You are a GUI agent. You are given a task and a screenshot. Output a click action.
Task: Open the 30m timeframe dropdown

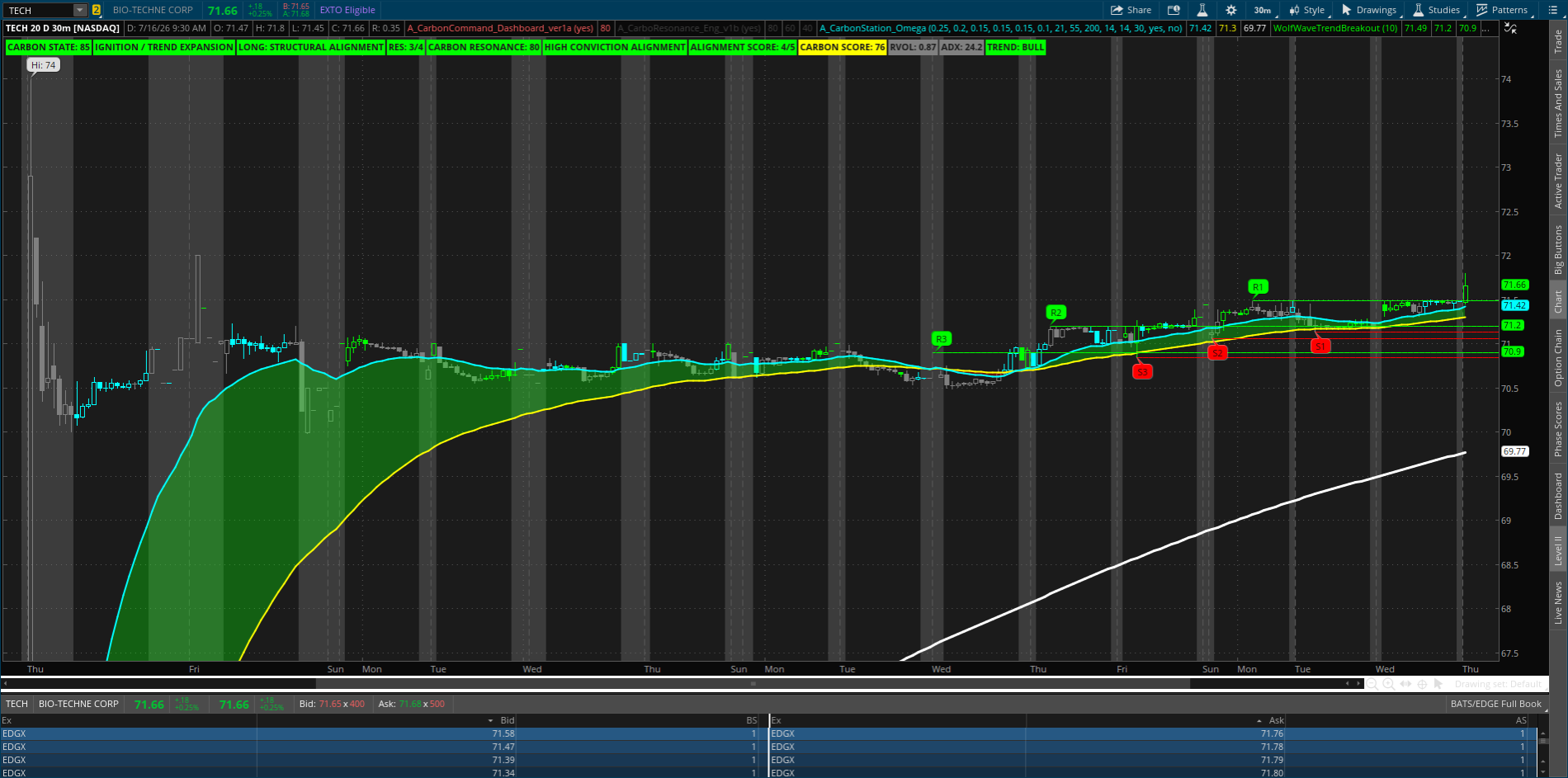tap(1264, 10)
